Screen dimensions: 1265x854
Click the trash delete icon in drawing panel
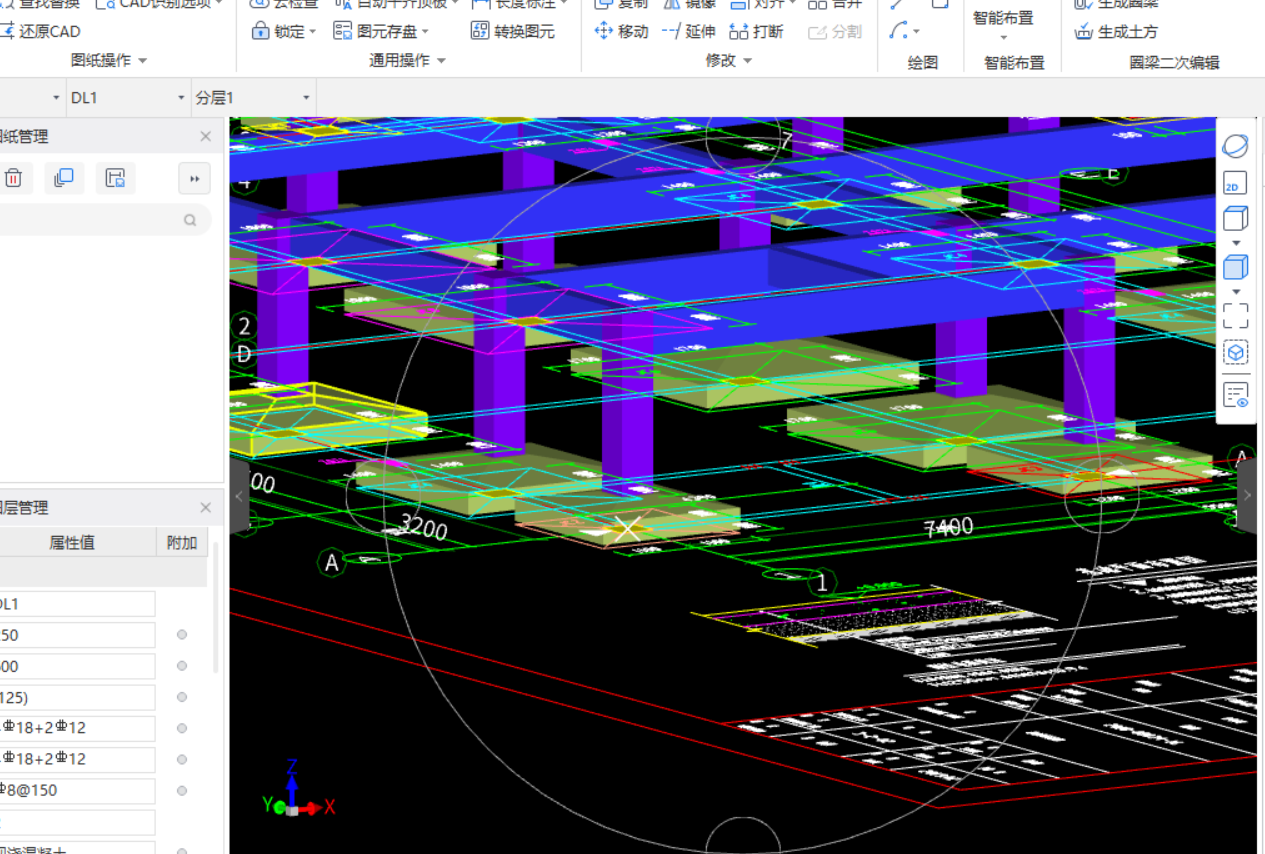14,178
